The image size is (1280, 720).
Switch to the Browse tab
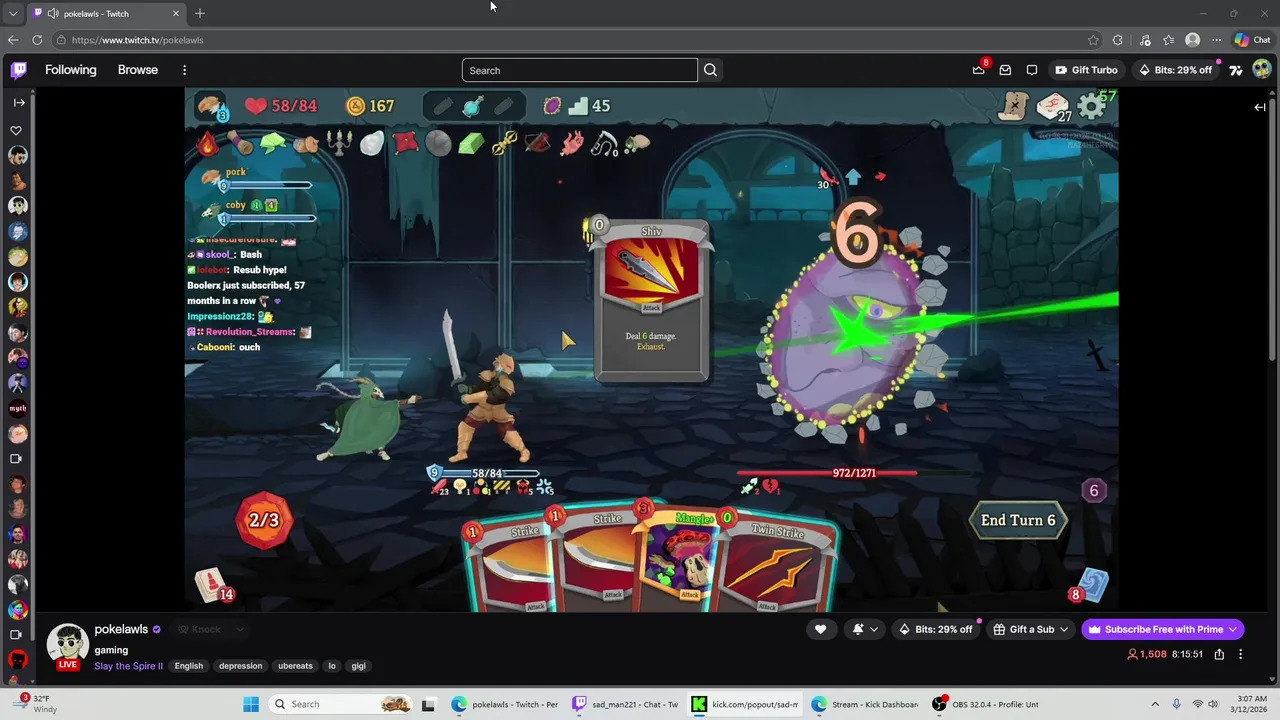pyautogui.click(x=138, y=70)
